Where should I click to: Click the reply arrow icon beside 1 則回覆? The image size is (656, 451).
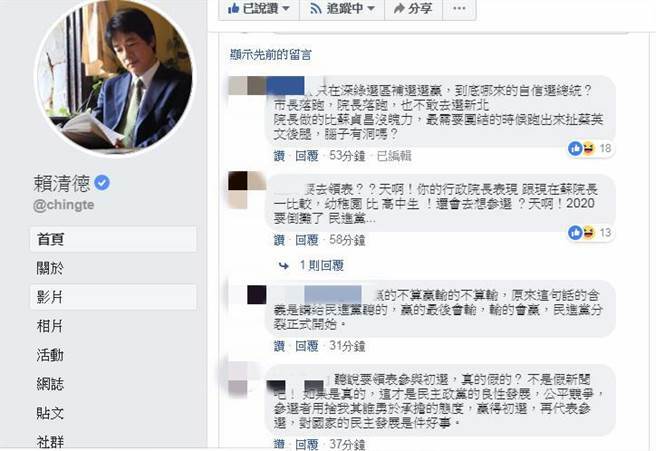[x=284, y=265]
